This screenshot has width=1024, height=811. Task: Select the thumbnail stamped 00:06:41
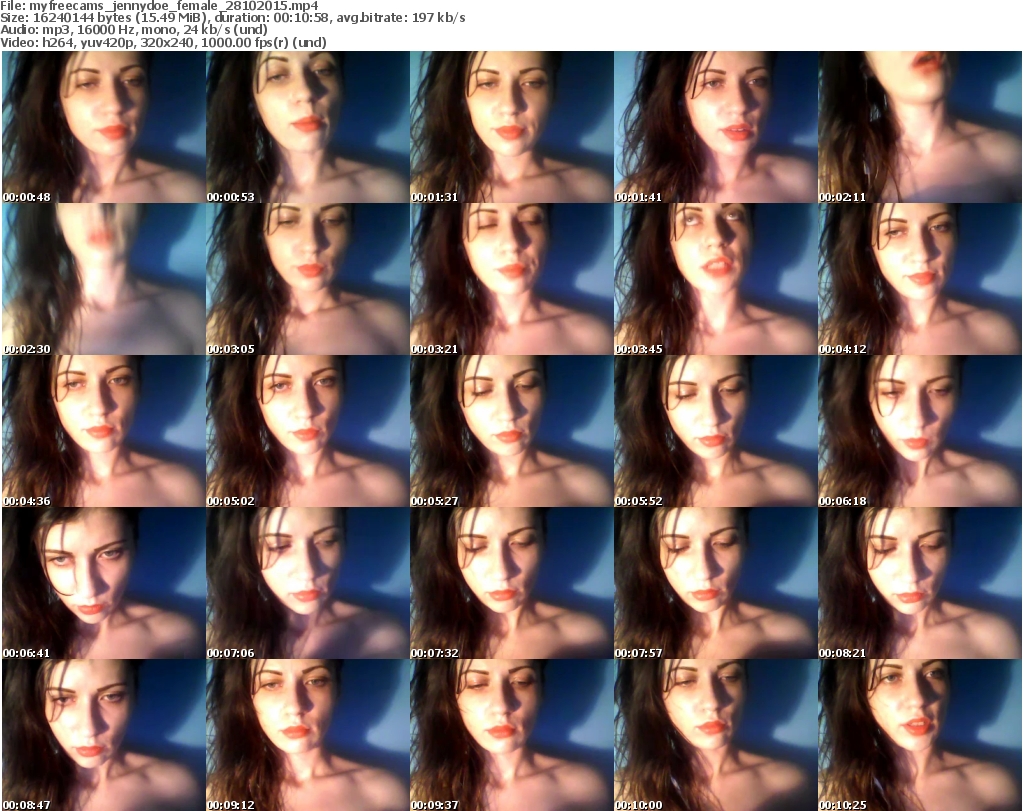104,583
